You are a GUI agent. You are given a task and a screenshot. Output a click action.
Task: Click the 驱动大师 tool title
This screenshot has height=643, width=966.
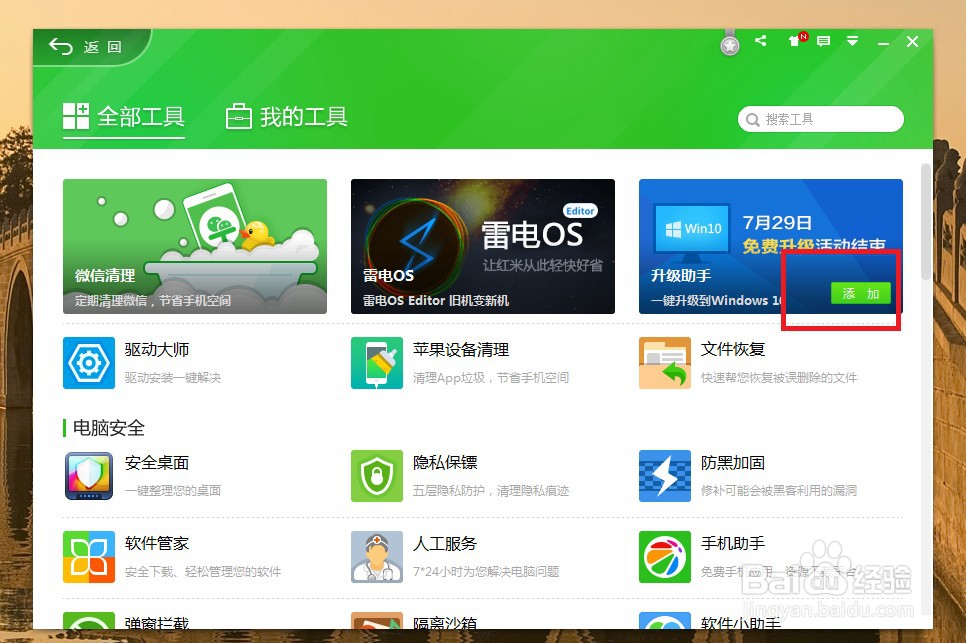[157, 350]
